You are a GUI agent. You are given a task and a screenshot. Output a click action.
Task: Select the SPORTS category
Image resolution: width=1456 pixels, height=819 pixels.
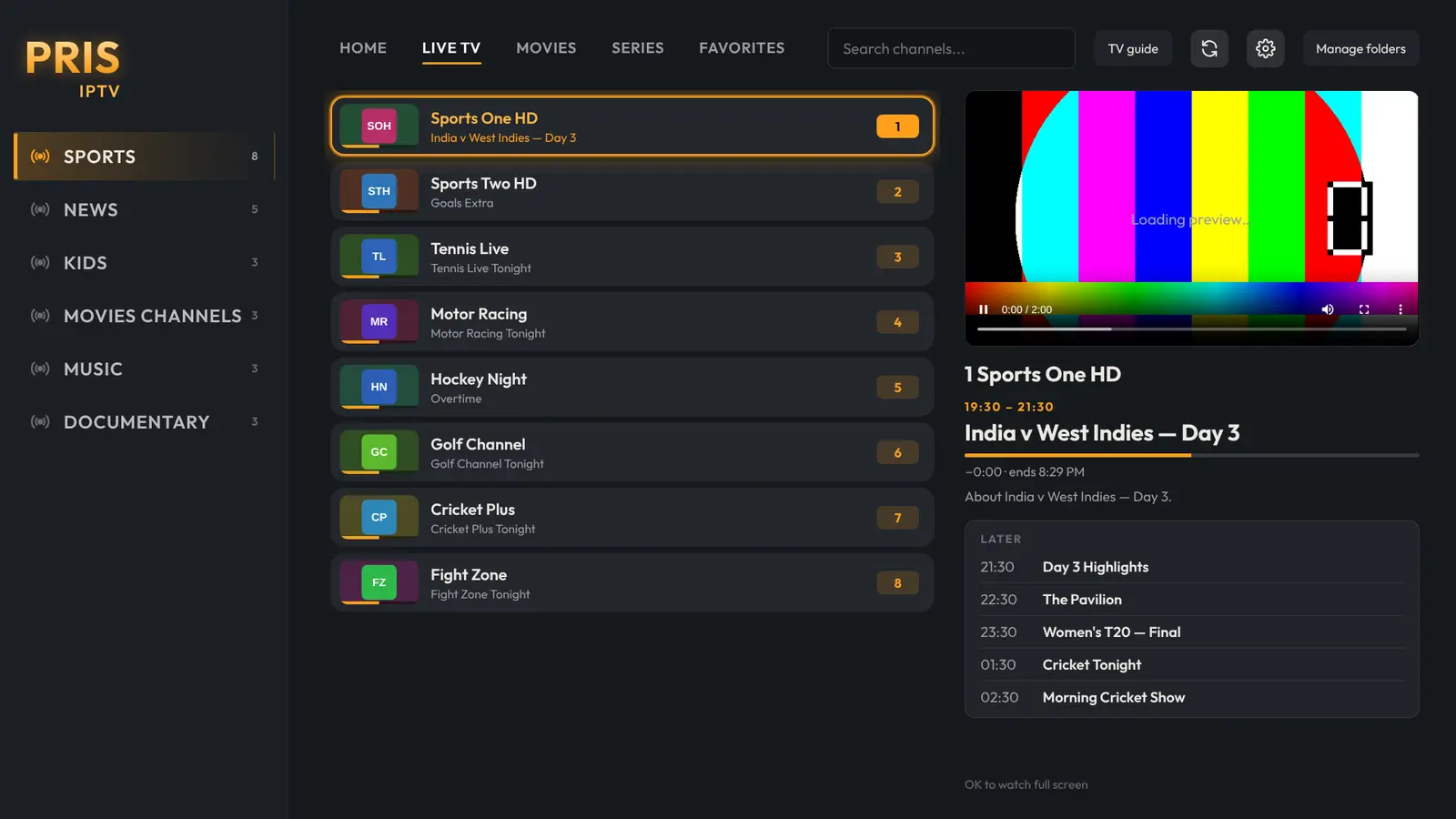pos(144,157)
